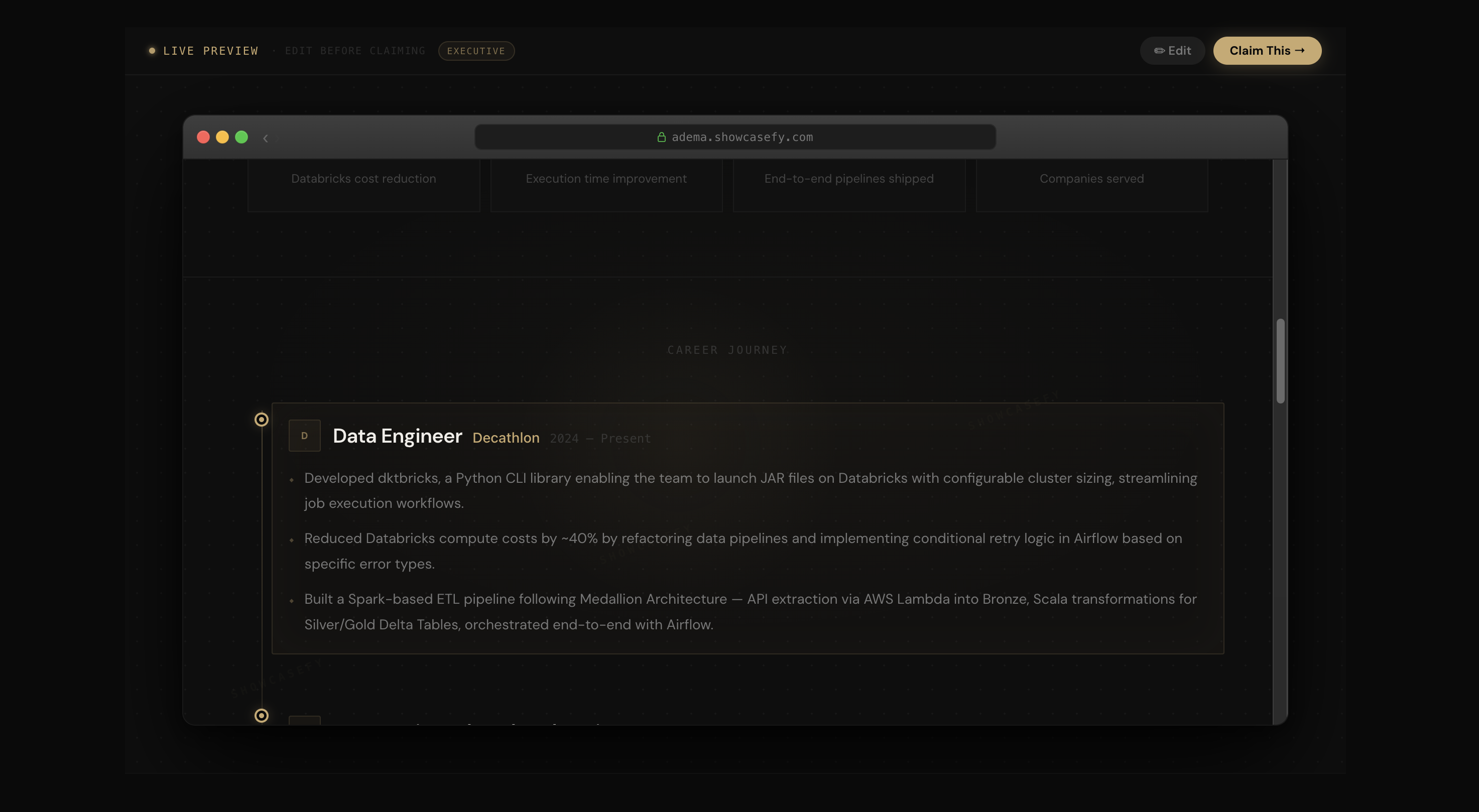Open the Decathlon company link

point(506,438)
